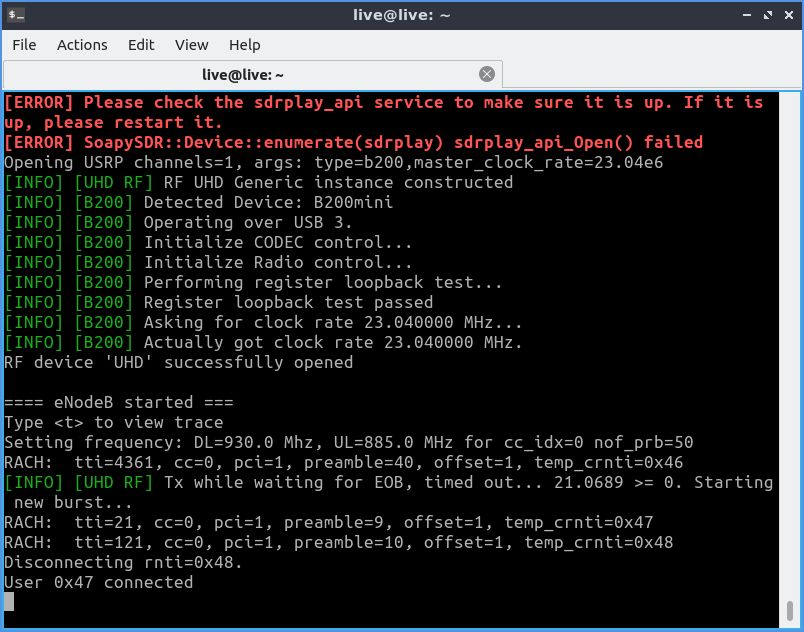Viewport: 804px width, 632px height.
Task: Select the live@live: ~ tab
Action: click(x=243, y=75)
